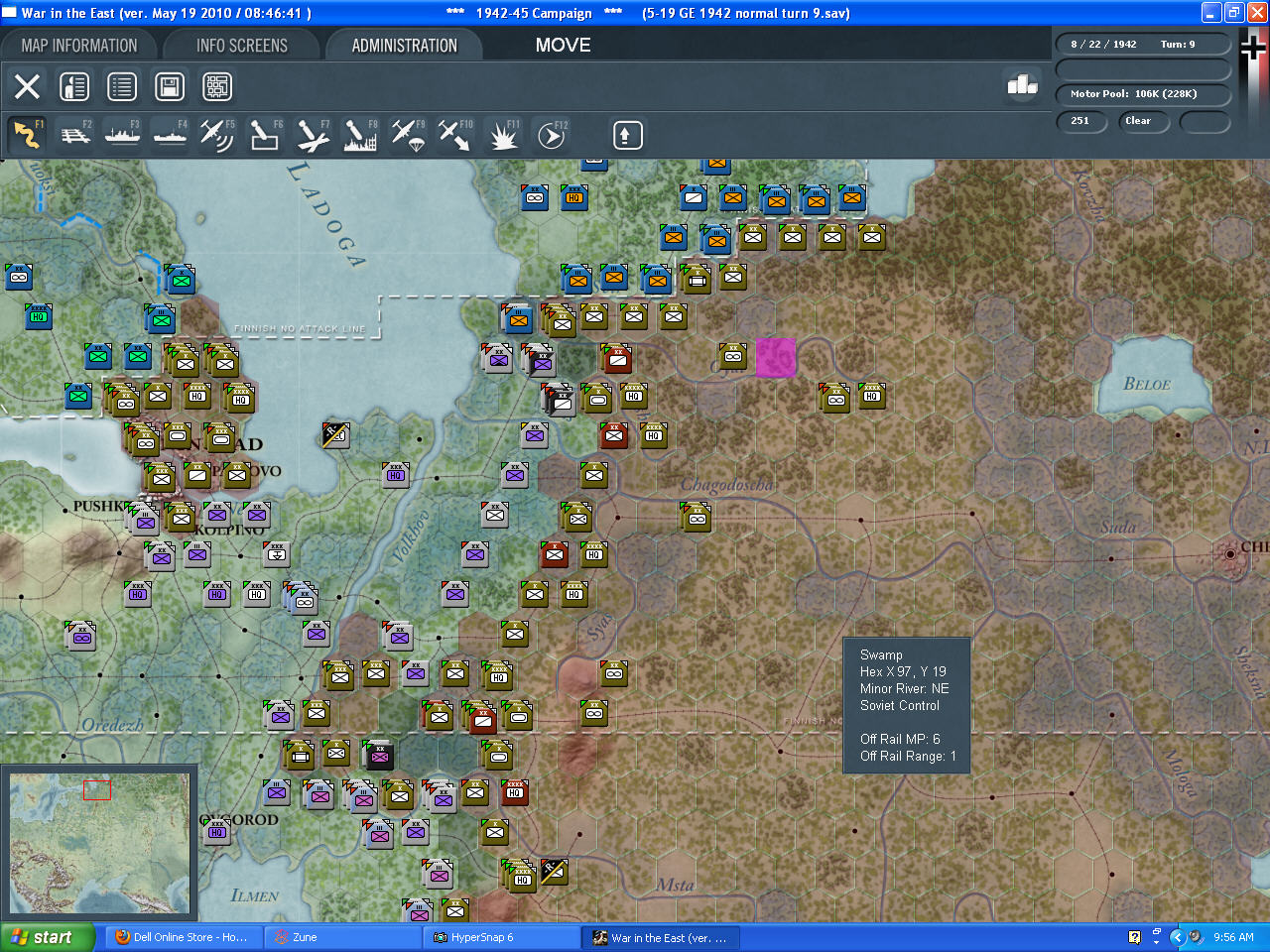This screenshot has width=1270, height=952.
Task: Click the Clear button
Action: click(x=1144, y=121)
